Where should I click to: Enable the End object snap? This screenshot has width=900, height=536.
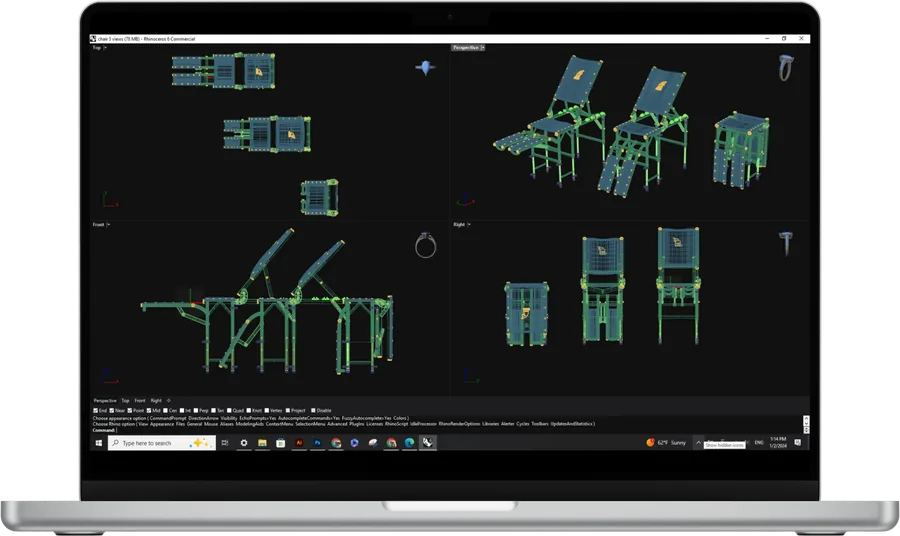coord(95,410)
